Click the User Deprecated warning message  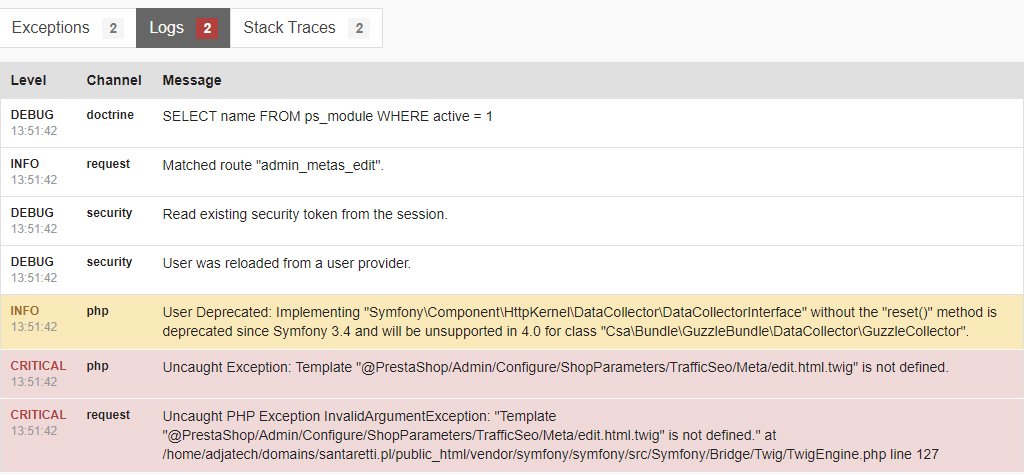[585, 321]
